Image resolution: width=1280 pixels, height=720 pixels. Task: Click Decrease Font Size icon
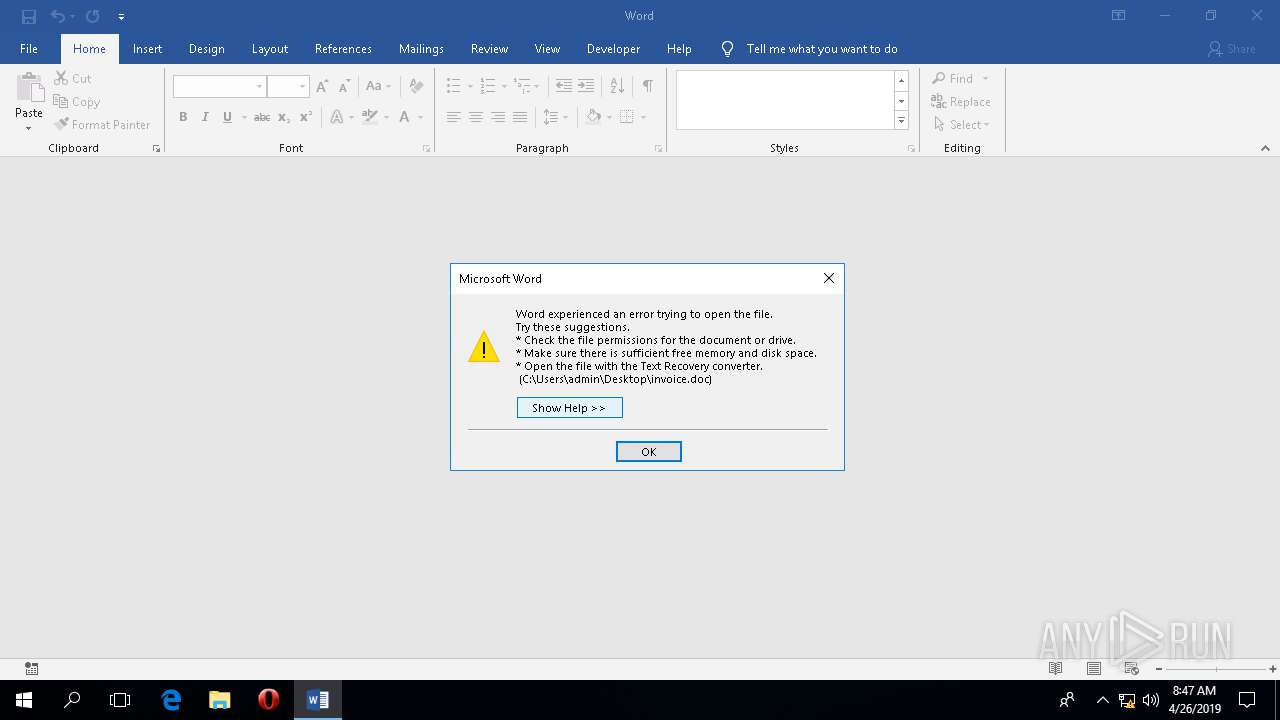[x=344, y=86]
